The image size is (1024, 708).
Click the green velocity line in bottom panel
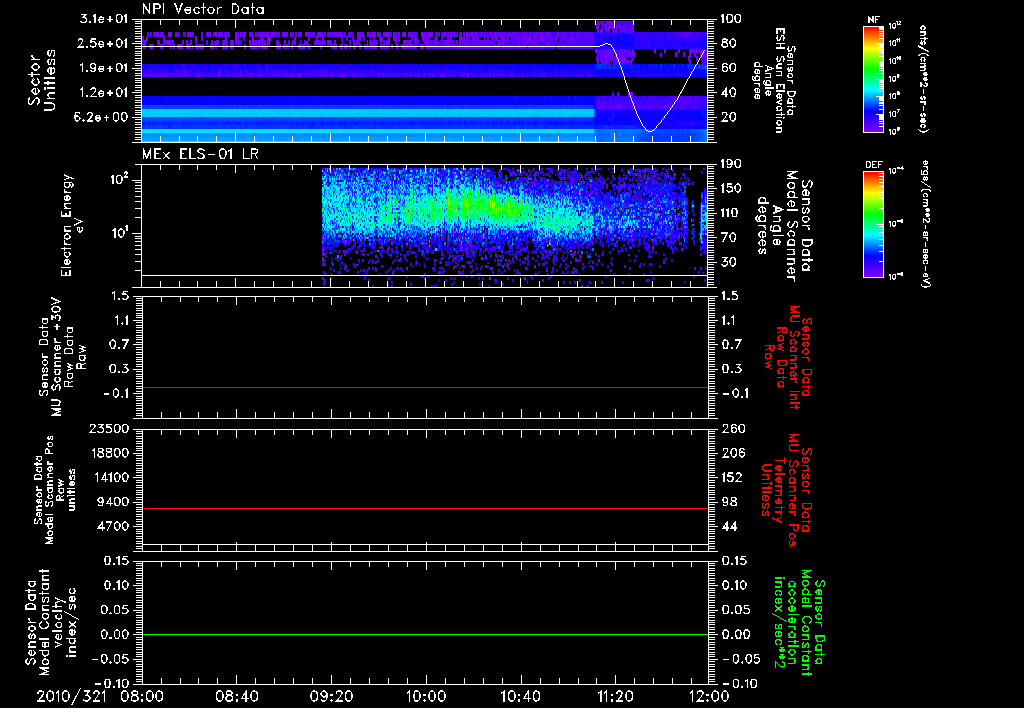click(425, 634)
